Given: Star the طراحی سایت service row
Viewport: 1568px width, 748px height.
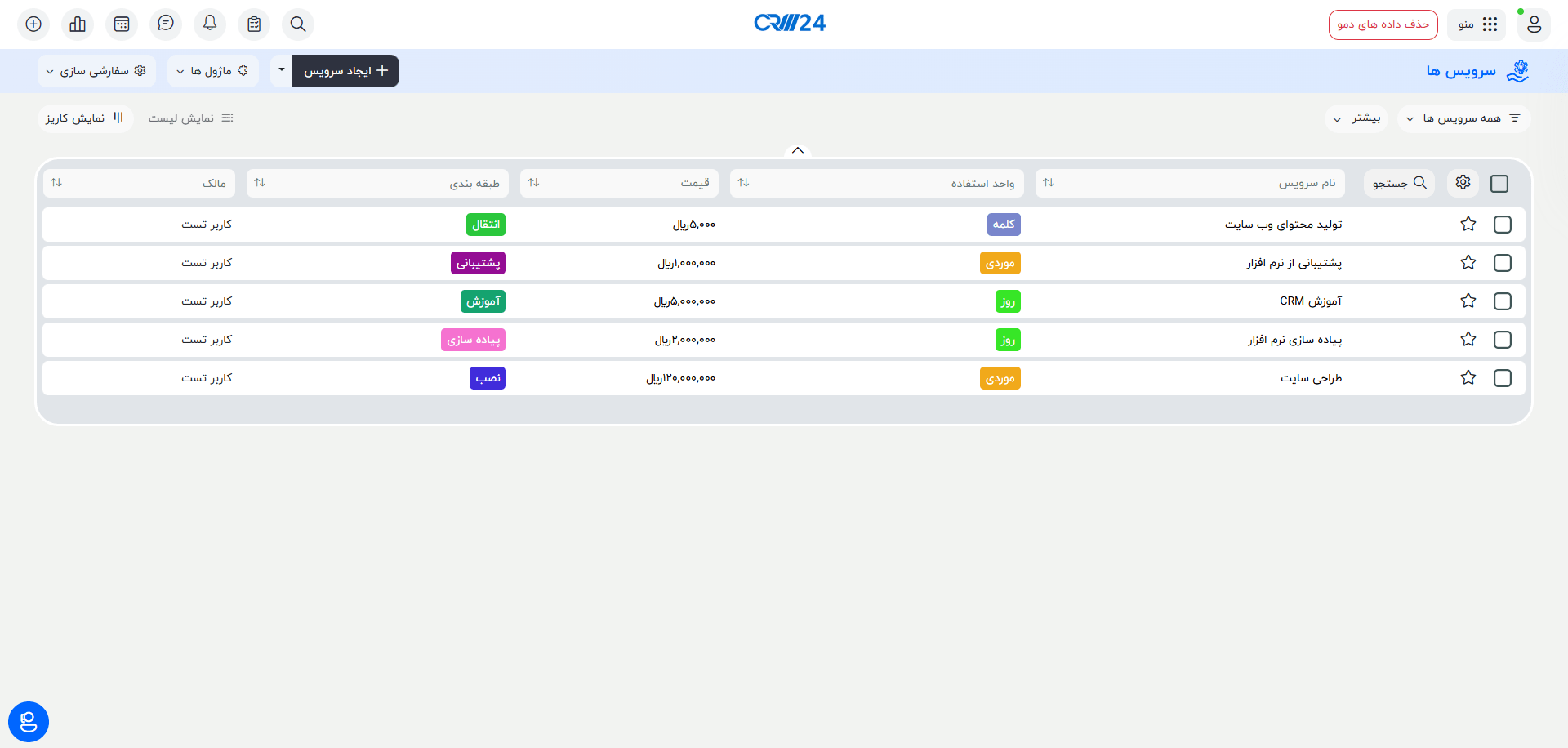Looking at the screenshot, I should [1468, 378].
